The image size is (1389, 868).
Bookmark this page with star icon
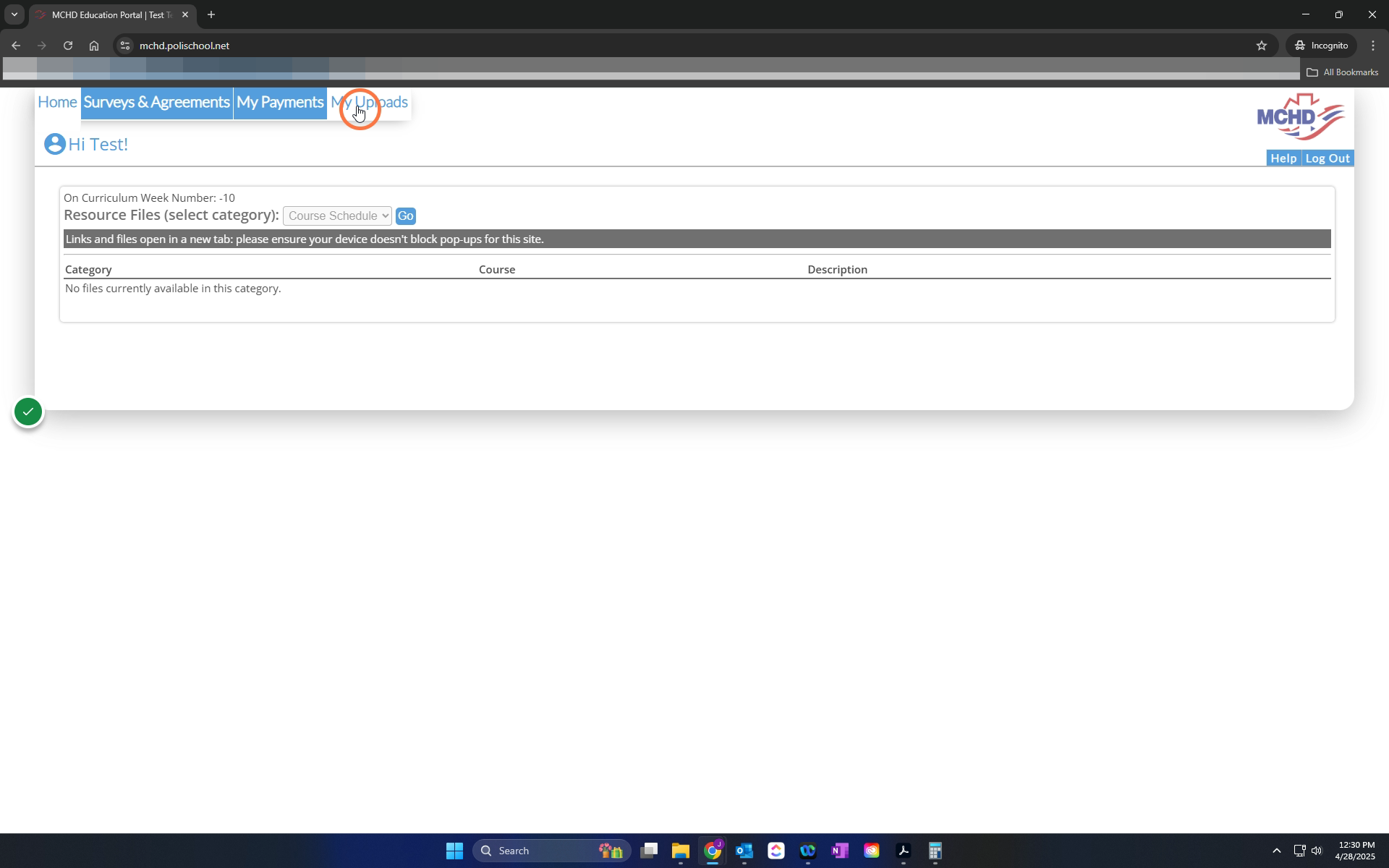(x=1262, y=46)
